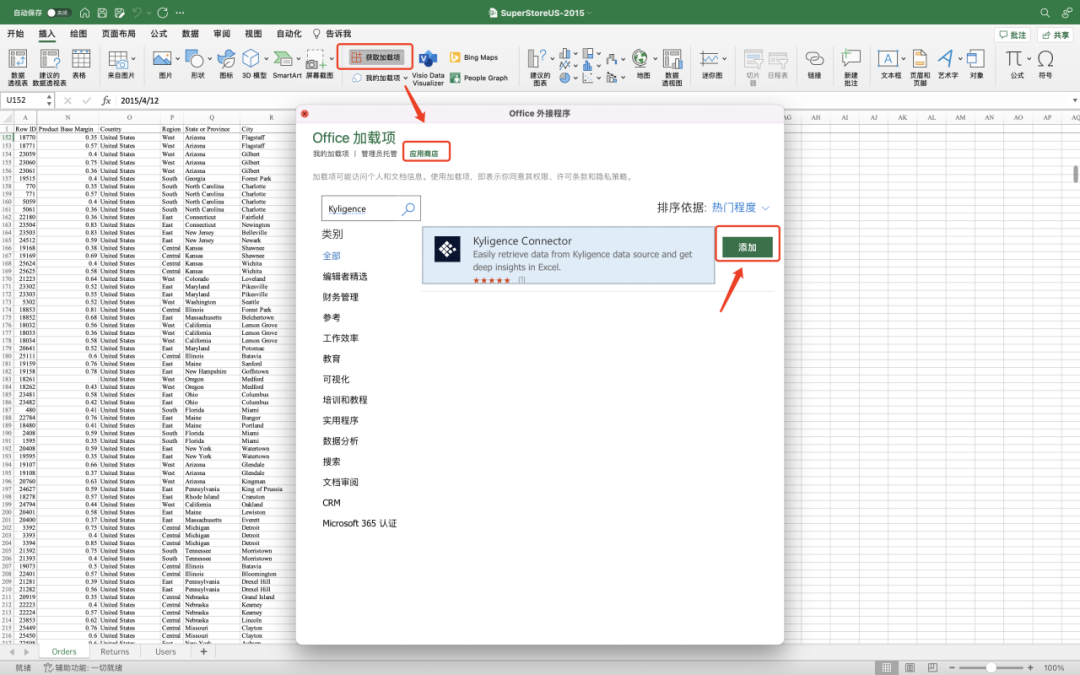The image size is (1080, 675).
Task: Click the search magnifier in title bar
Action: [1045, 12]
